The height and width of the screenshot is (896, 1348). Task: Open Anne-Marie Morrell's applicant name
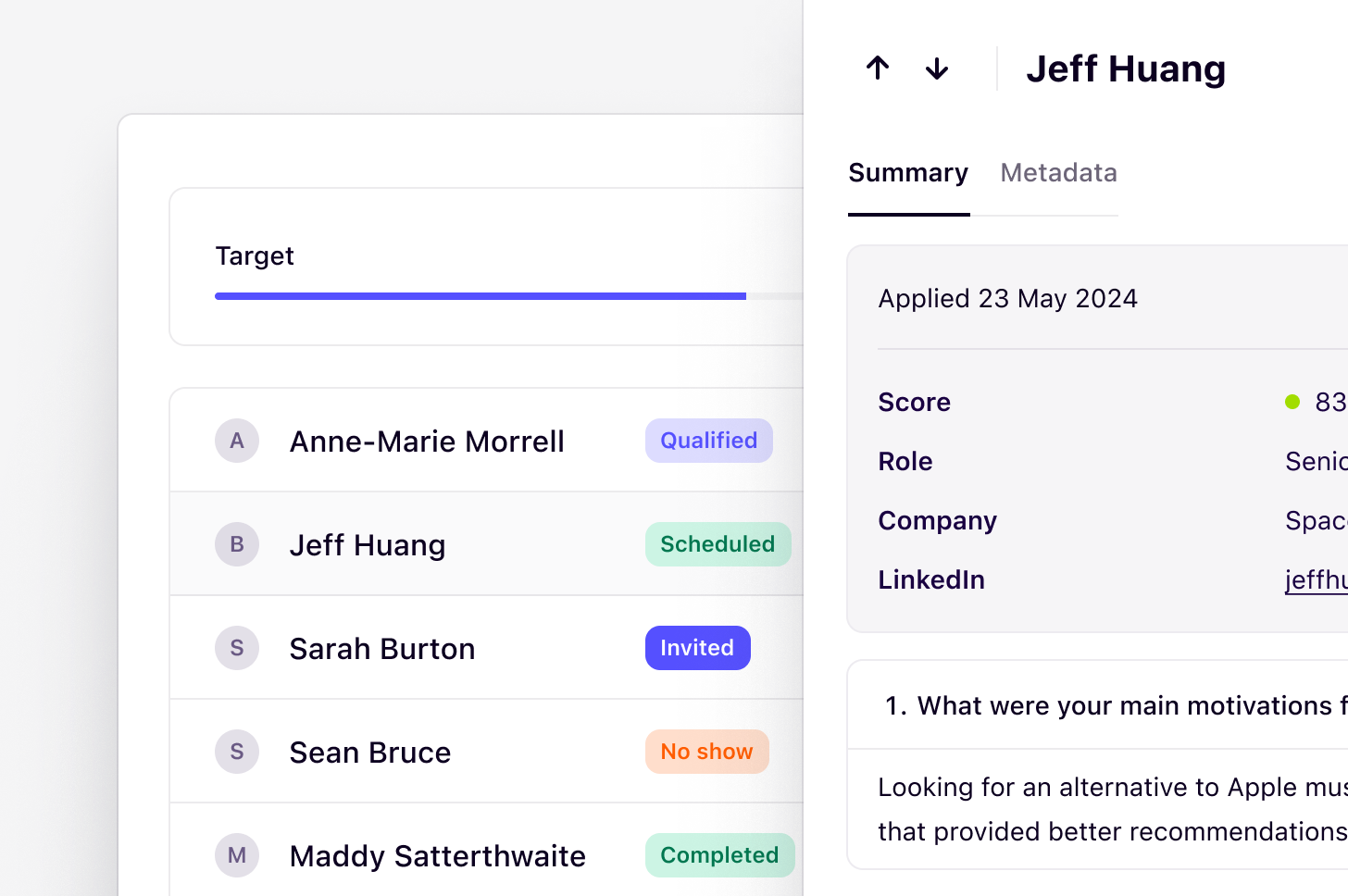coord(427,442)
